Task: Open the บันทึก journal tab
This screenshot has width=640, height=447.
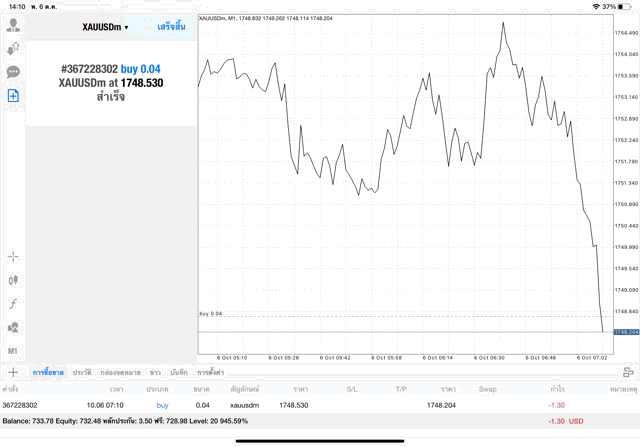Action: point(179,372)
